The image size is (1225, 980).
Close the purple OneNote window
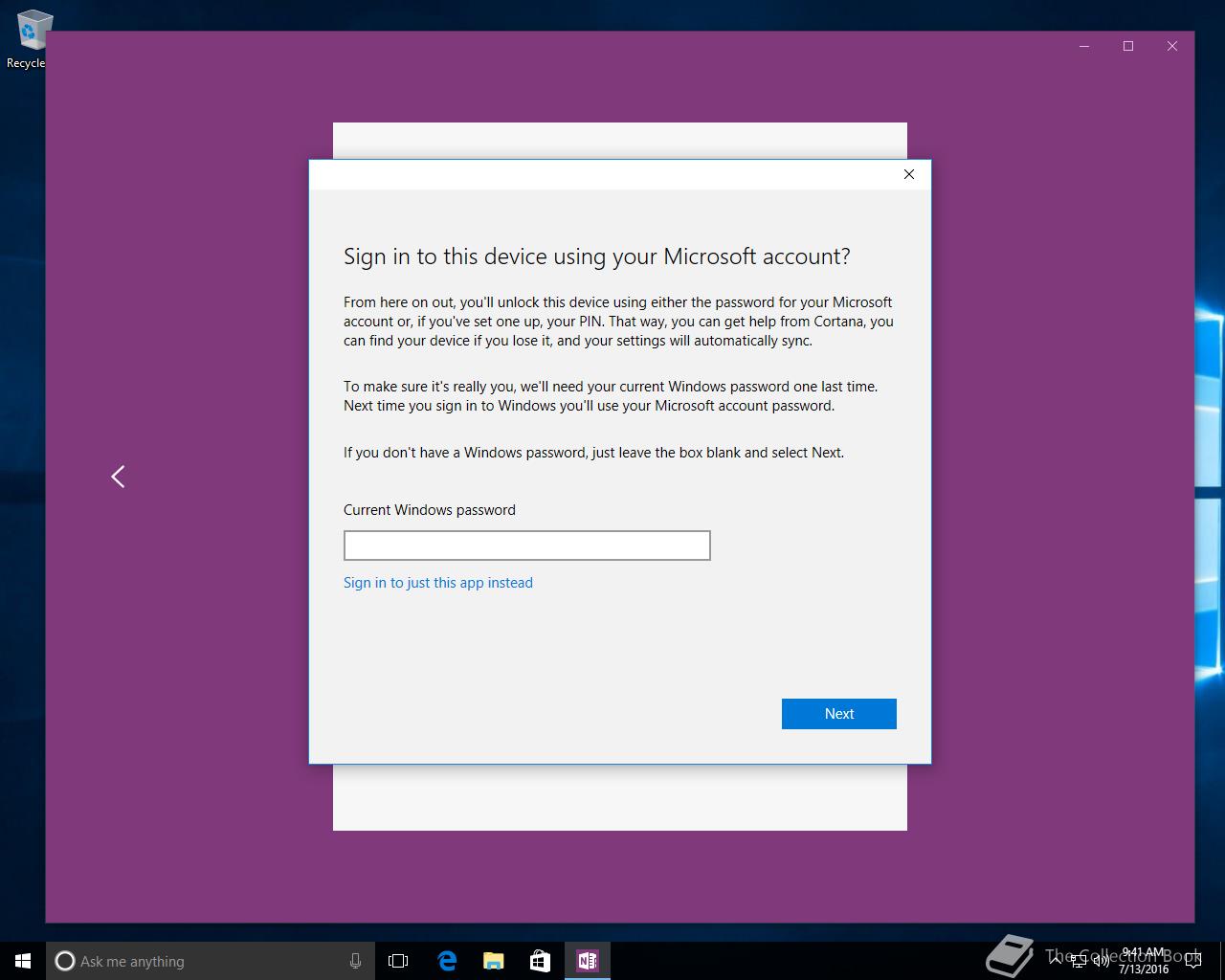pos(1172,46)
